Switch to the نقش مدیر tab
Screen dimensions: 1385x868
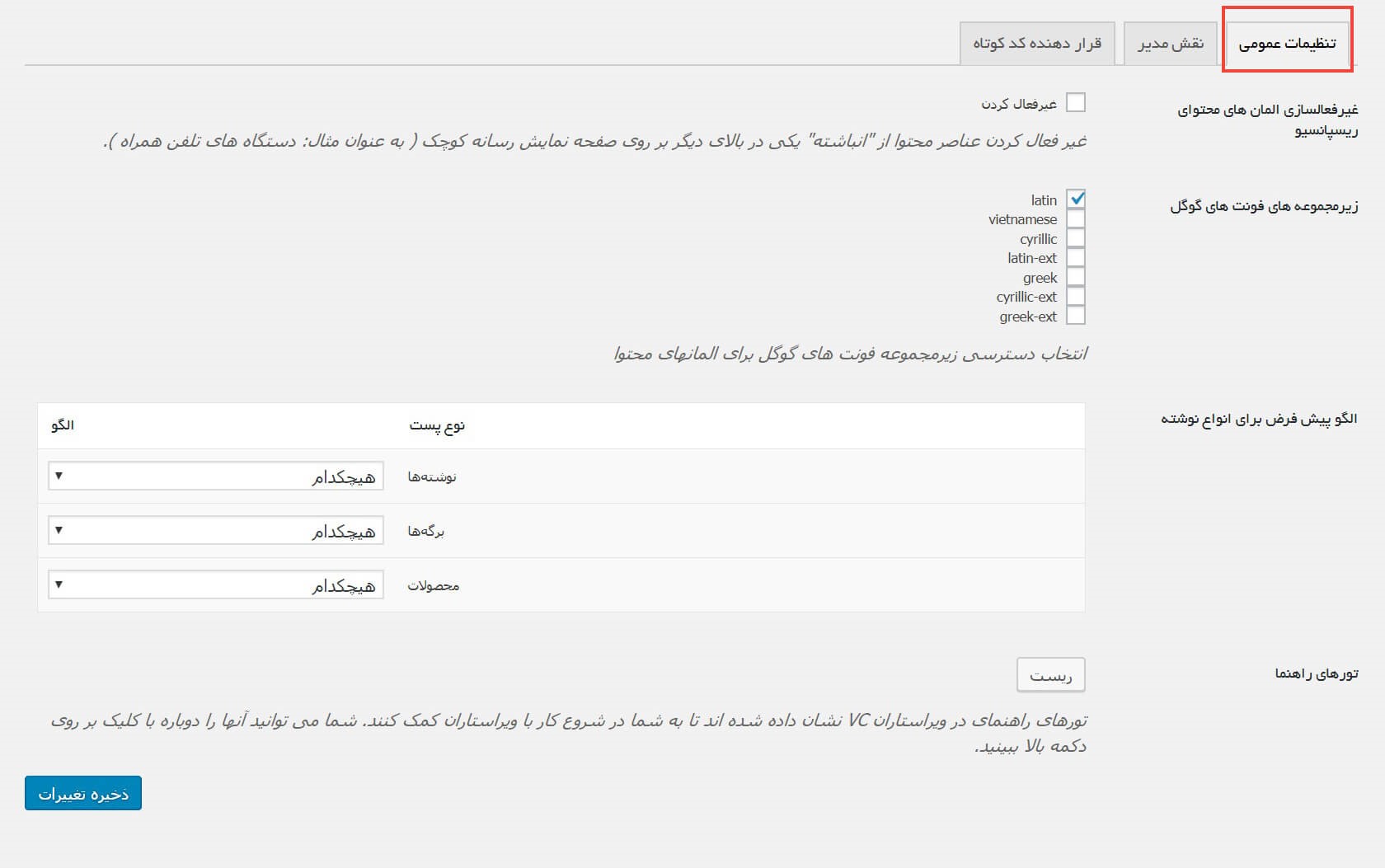tap(1171, 43)
